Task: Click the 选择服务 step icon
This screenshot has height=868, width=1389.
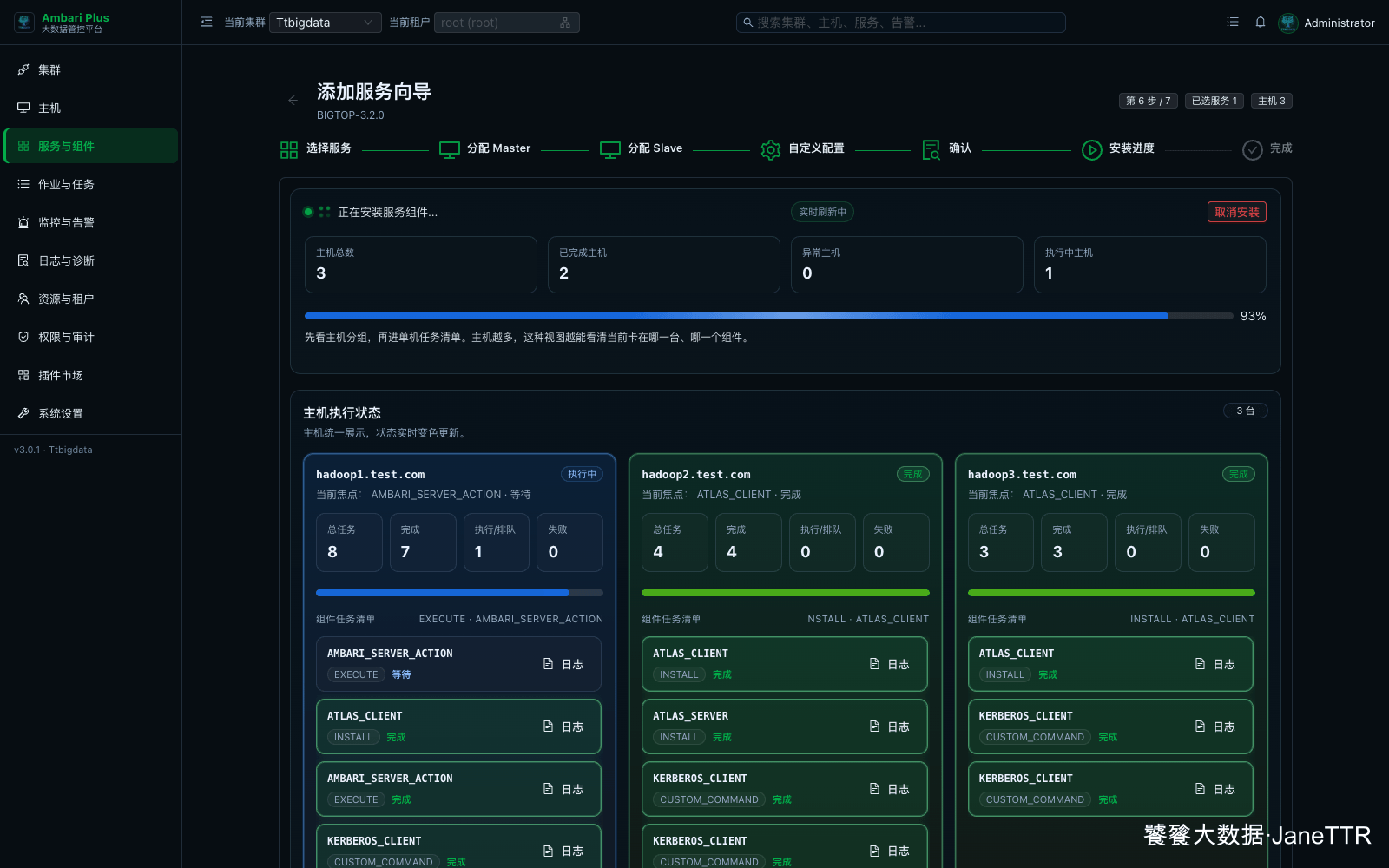Action: (289, 150)
